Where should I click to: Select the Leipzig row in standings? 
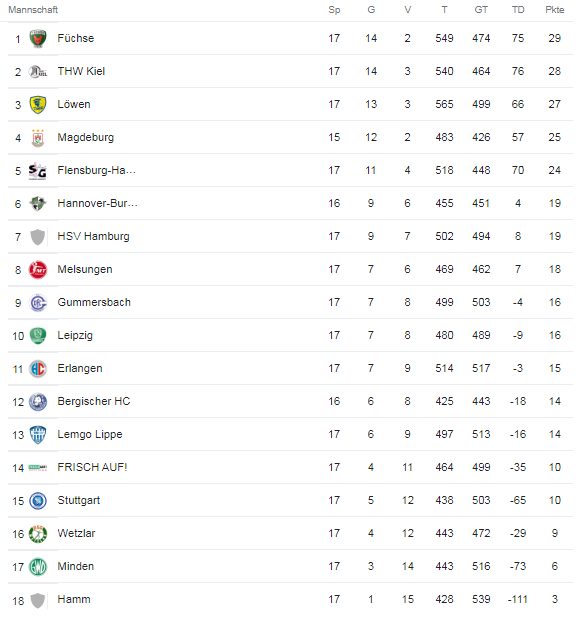(x=291, y=335)
